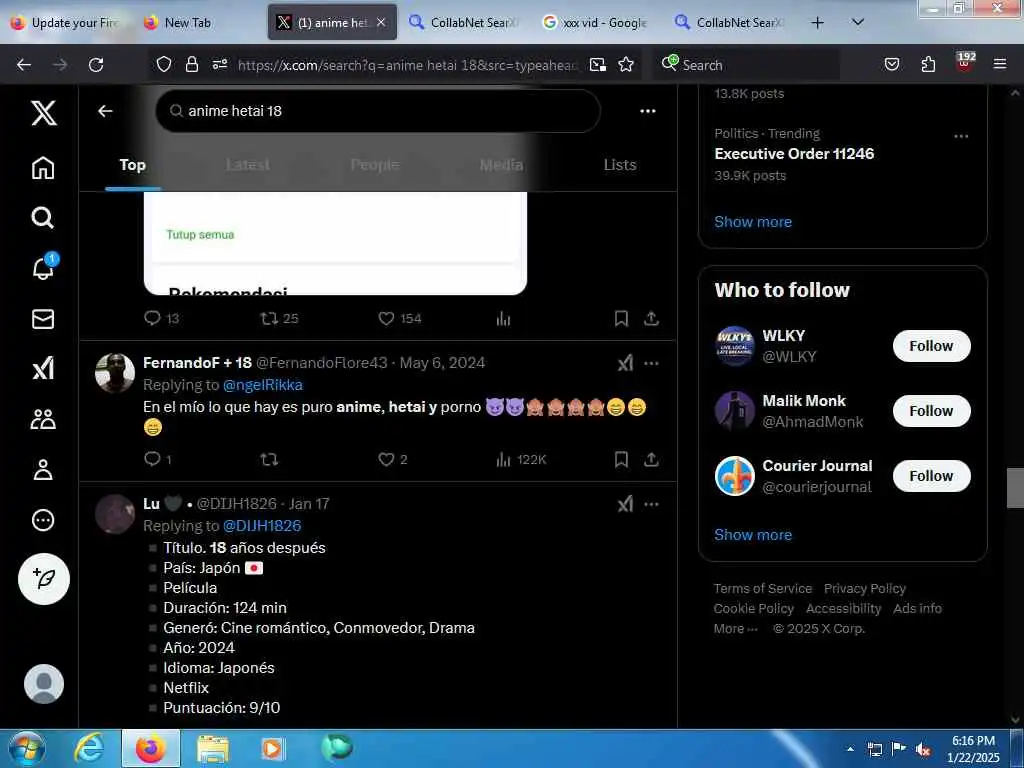Image resolution: width=1024 pixels, height=768 pixels.
Task: Reply to post with 13 replies
Action: 161,319
